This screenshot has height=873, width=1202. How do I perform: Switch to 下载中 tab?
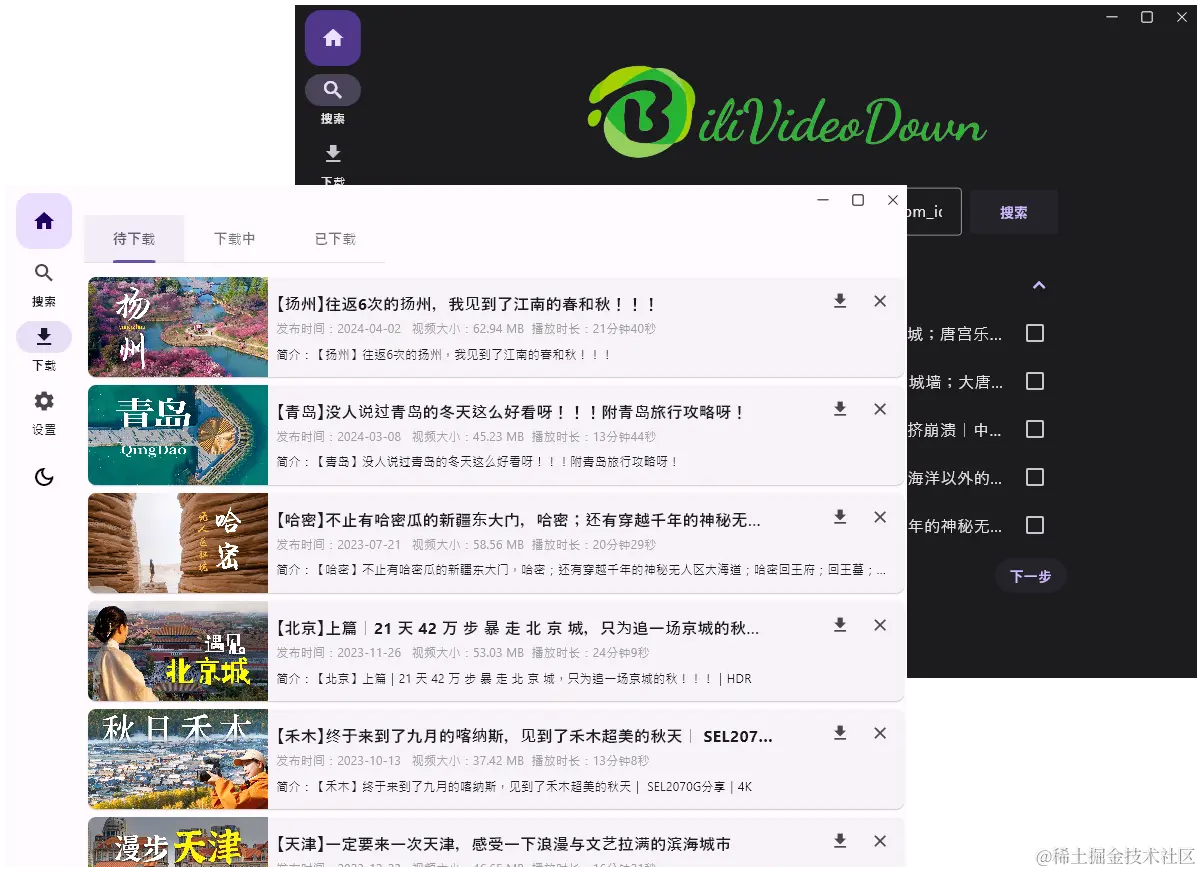point(235,239)
